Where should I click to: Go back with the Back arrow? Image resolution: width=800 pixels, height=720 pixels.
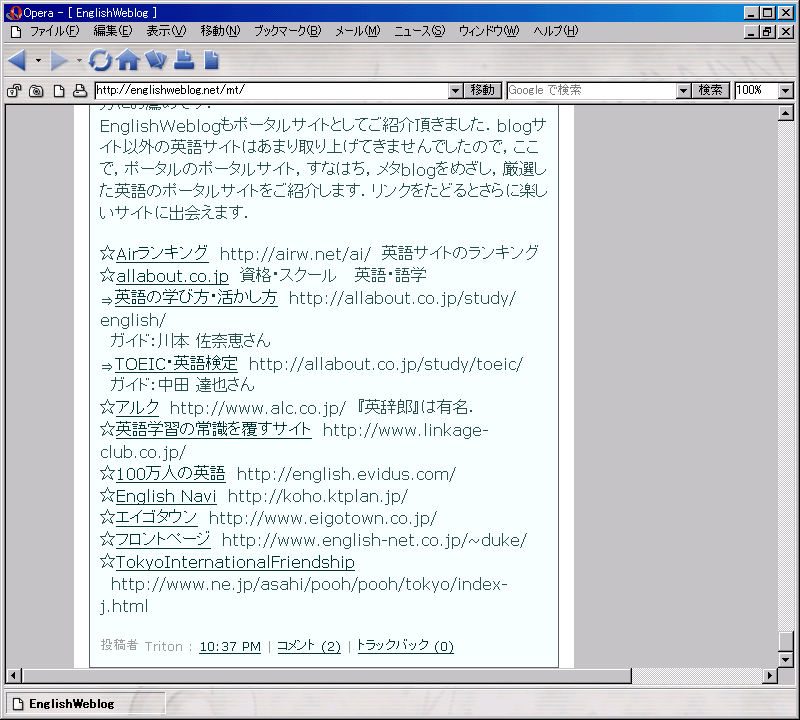(17, 61)
